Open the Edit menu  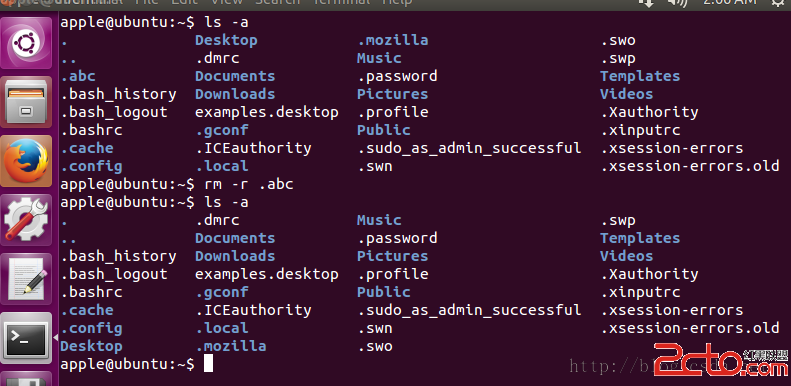[185, 3]
